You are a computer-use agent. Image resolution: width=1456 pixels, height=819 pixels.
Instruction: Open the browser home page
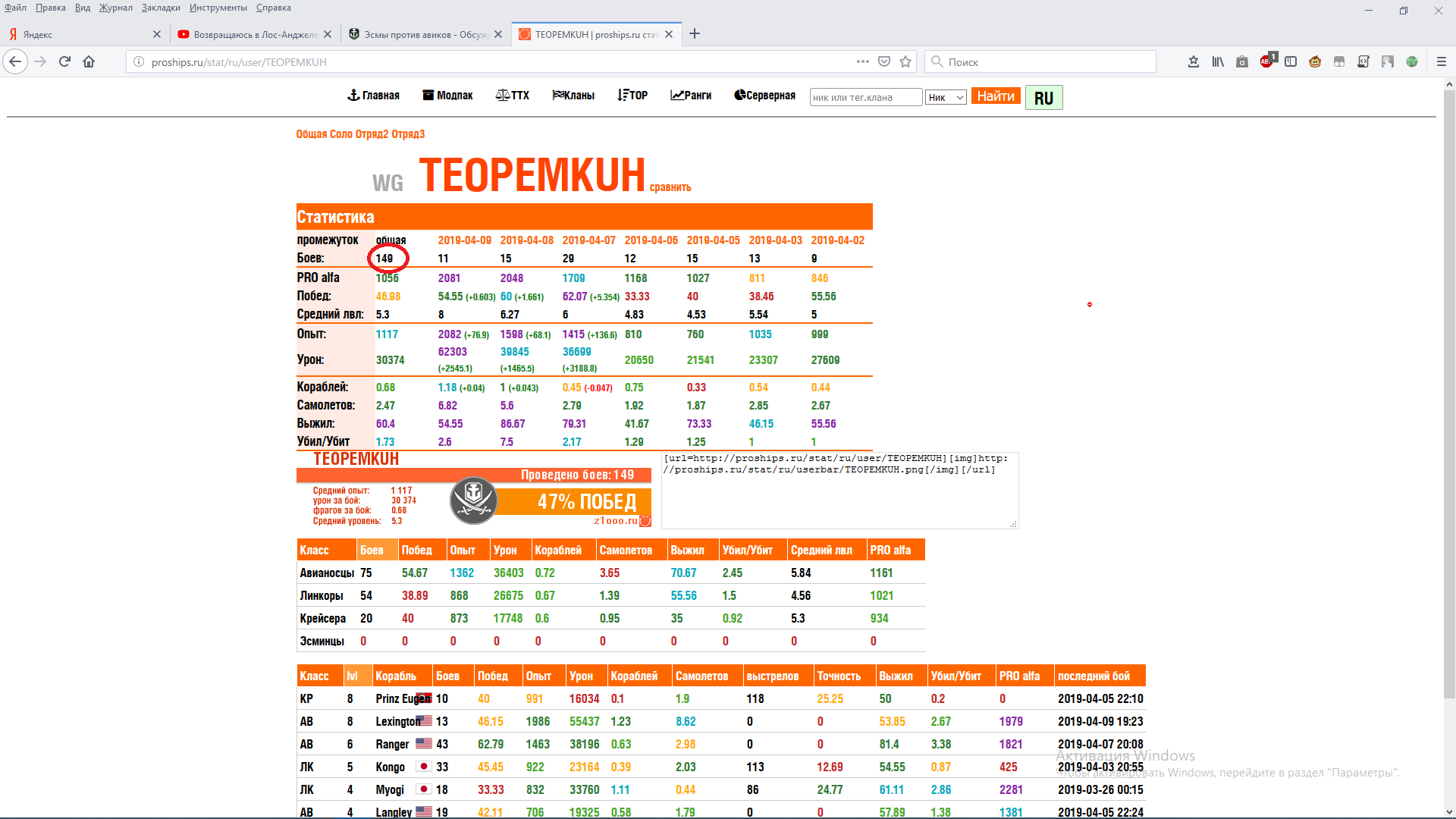pyautogui.click(x=89, y=61)
